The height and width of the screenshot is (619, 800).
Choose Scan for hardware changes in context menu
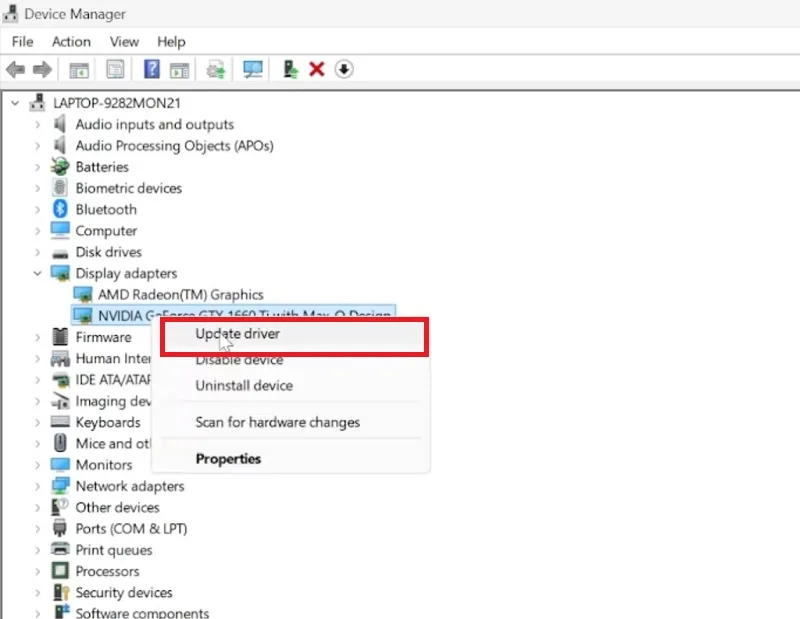pos(291,423)
